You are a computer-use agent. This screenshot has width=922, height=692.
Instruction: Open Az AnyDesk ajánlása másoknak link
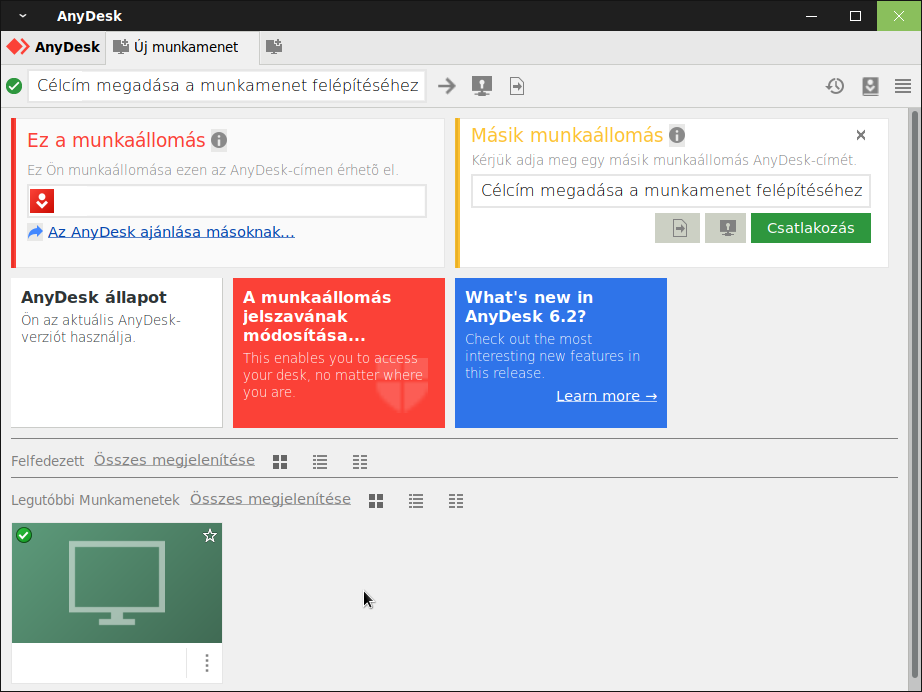pyautogui.click(x=171, y=232)
